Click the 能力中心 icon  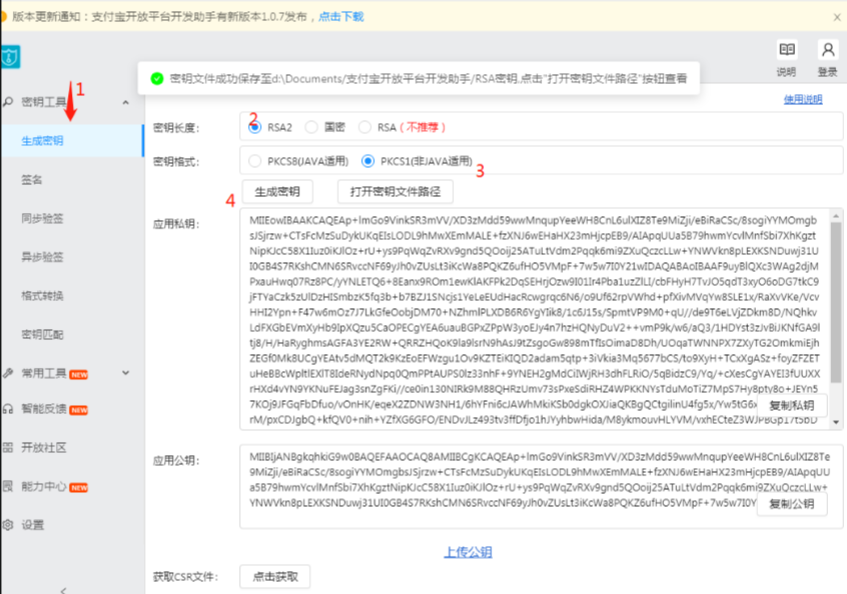pos(8,487)
